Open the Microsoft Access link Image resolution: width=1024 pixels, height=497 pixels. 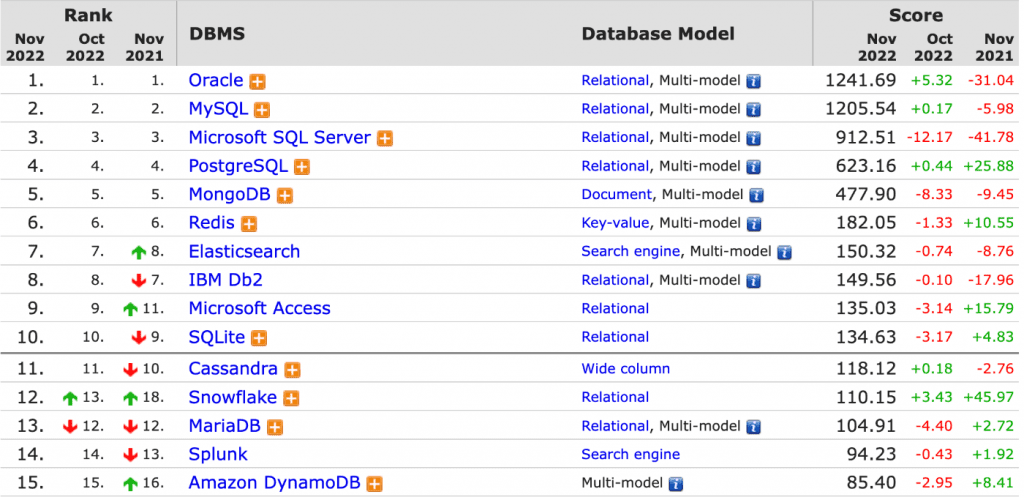click(259, 308)
